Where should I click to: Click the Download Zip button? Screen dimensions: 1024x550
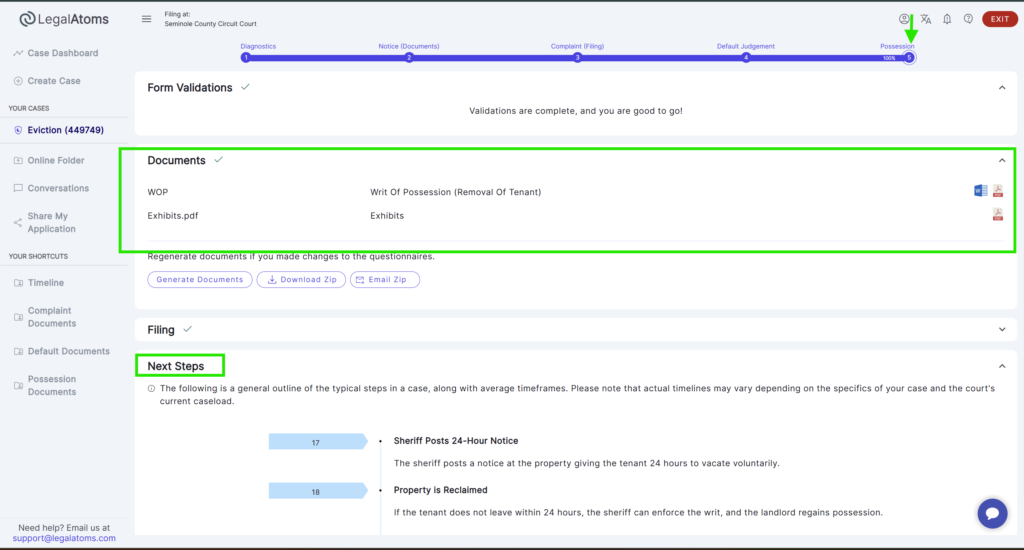tap(301, 280)
